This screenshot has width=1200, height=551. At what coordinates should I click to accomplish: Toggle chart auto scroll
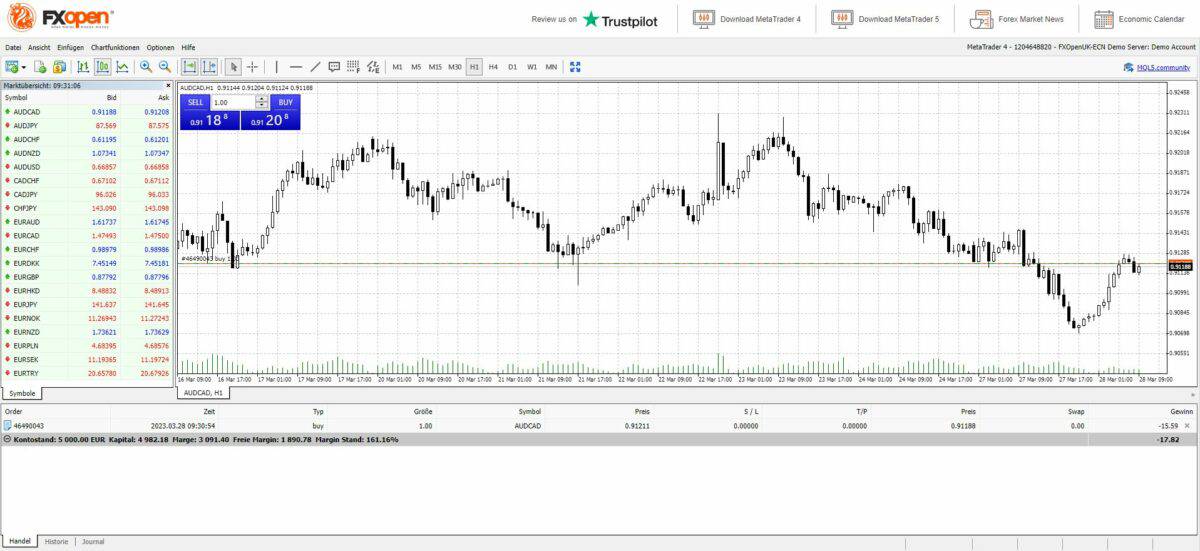189,67
